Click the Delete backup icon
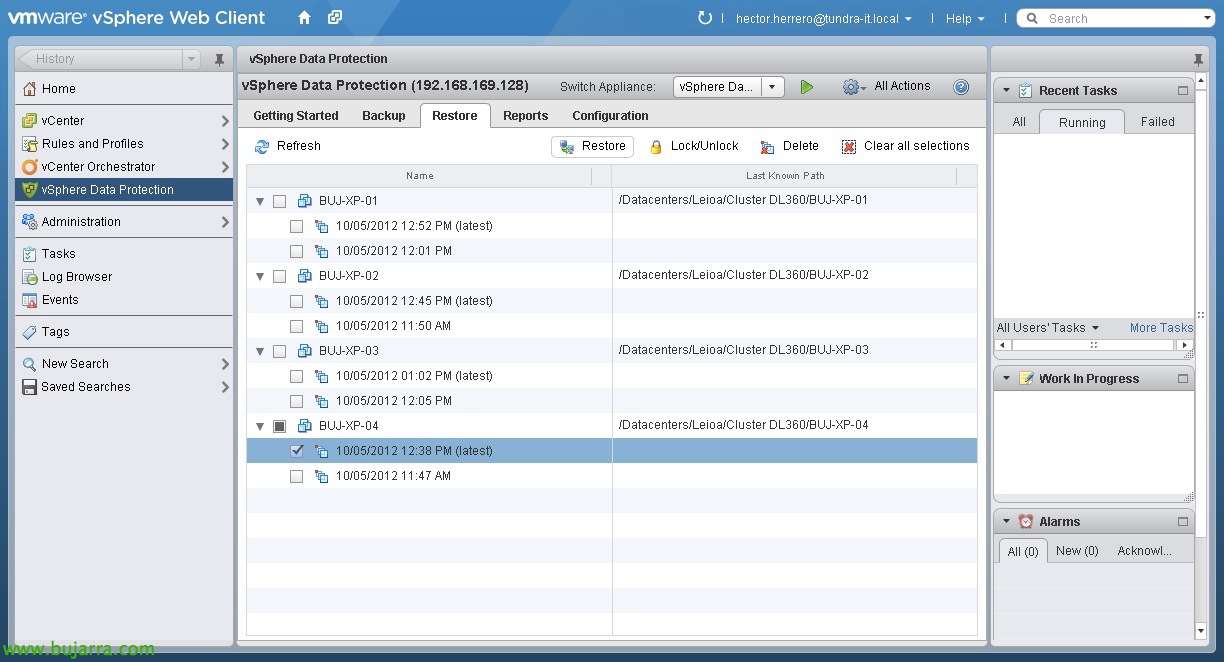 coord(767,147)
